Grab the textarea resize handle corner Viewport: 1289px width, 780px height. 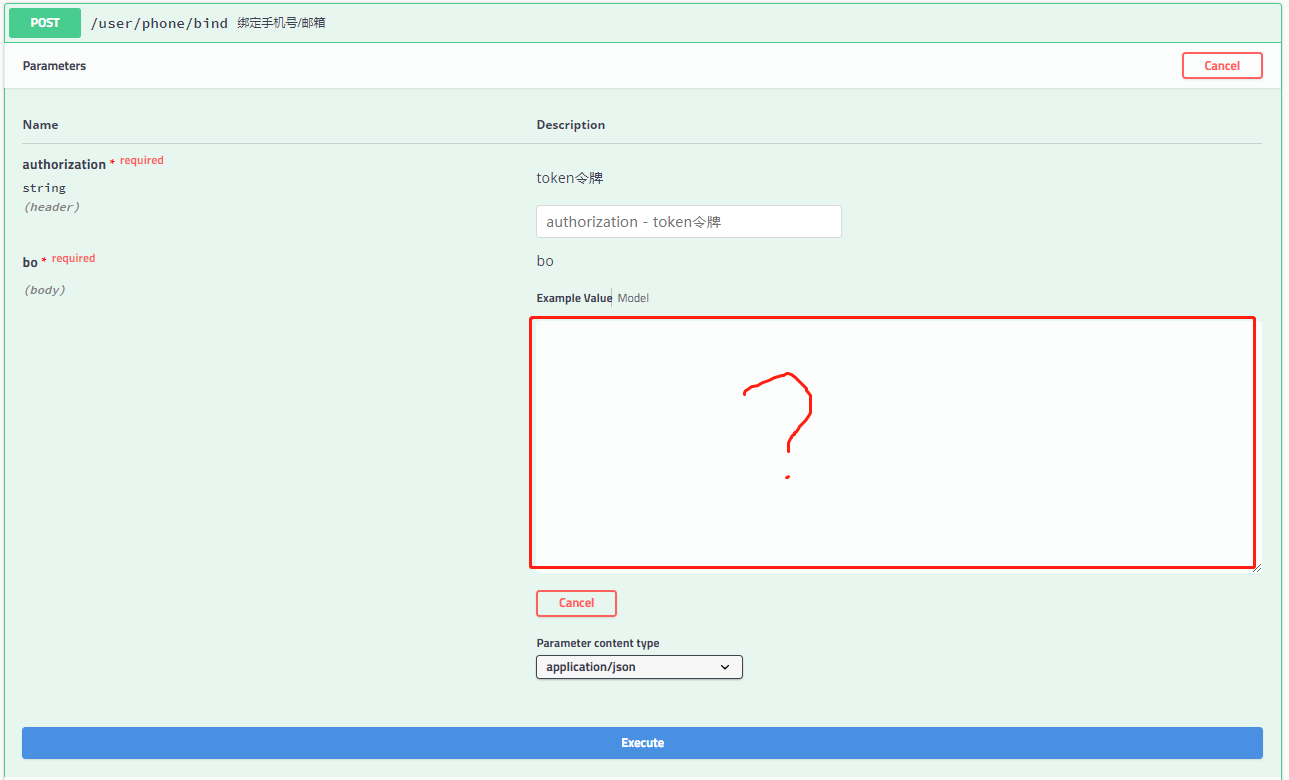(1257, 567)
